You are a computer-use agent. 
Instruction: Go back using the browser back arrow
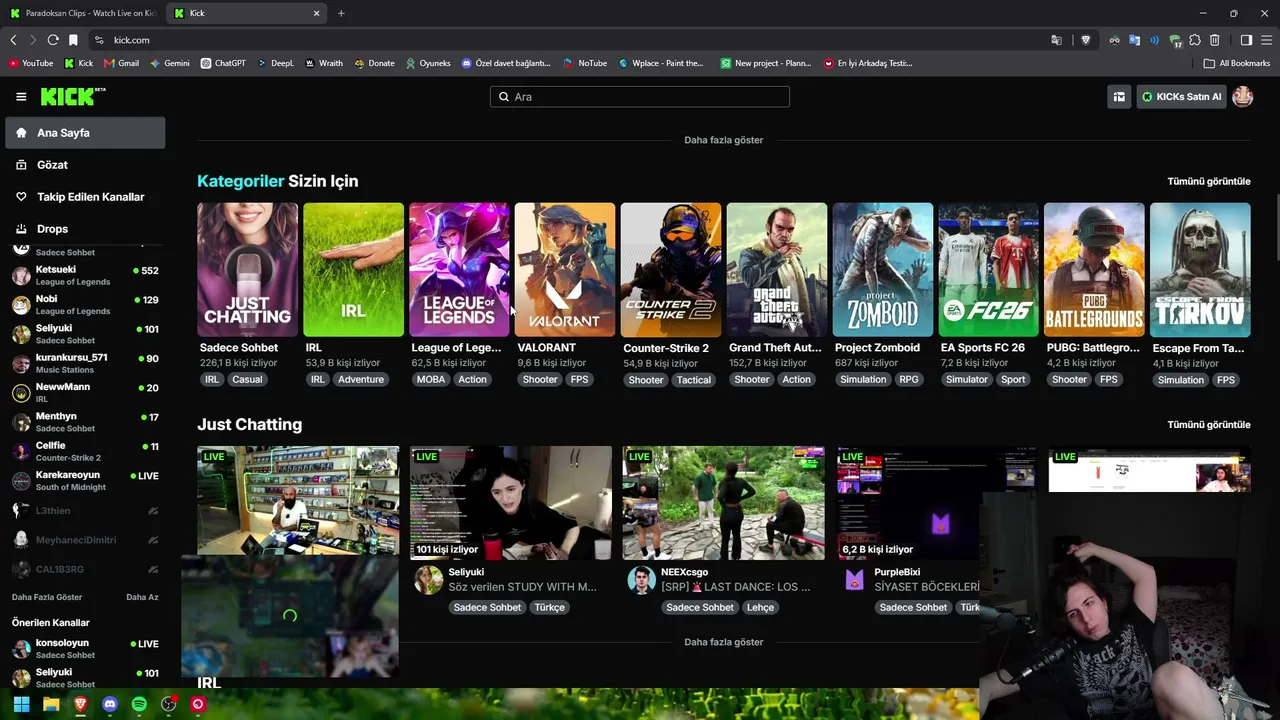[x=13, y=40]
